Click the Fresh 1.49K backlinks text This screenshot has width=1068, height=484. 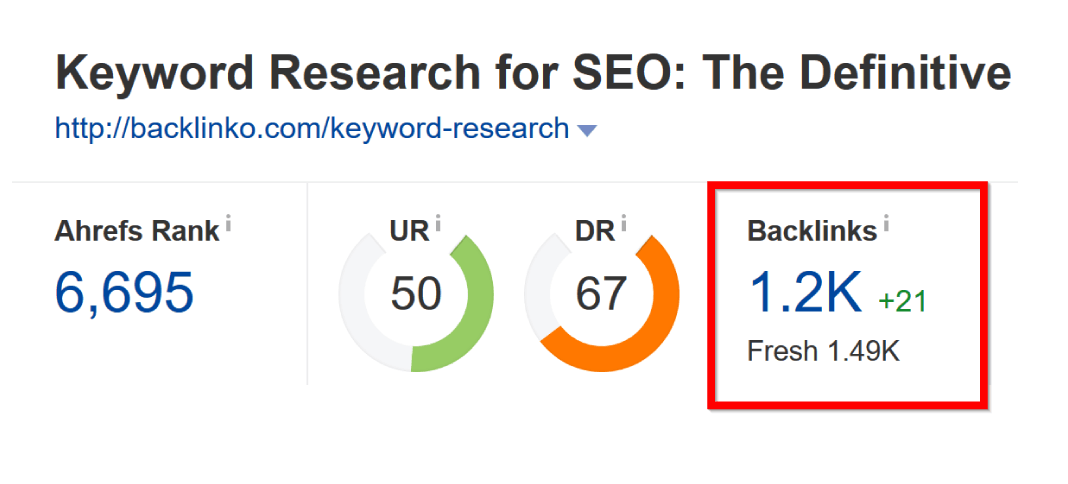tap(823, 351)
